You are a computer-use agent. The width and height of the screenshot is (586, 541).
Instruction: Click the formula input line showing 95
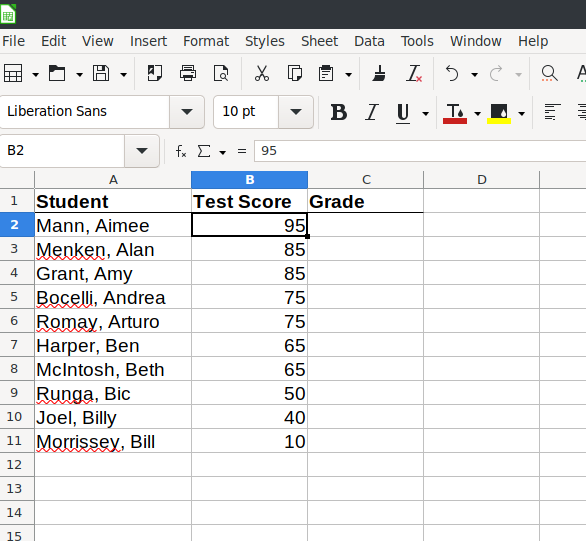point(420,151)
